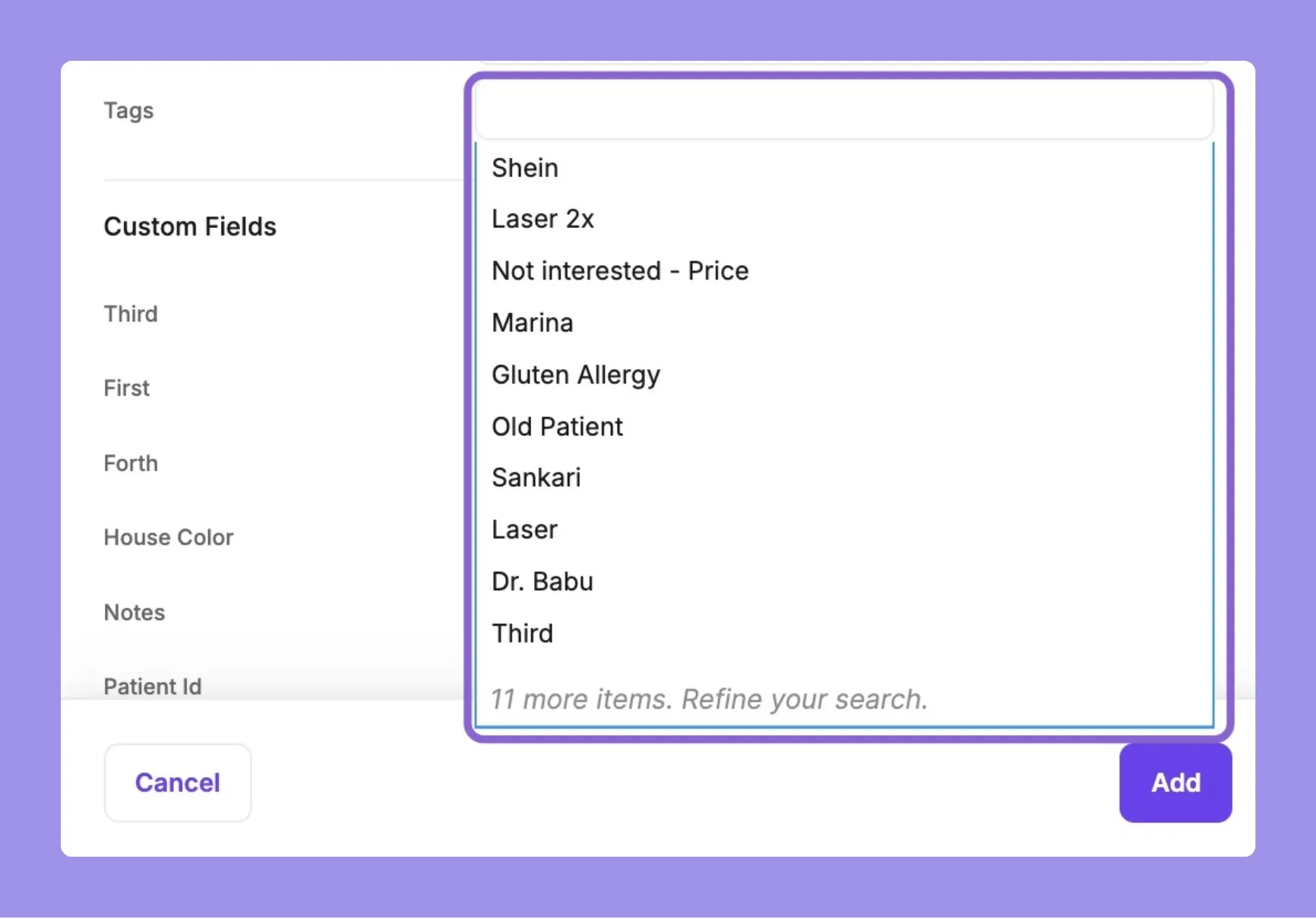The height and width of the screenshot is (919, 1316).
Task: Click the Tags field label
Action: coord(129,111)
